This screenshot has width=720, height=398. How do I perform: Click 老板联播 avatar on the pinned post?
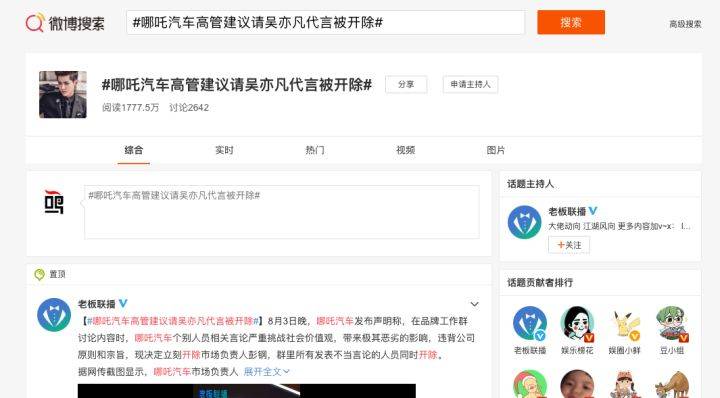[54, 314]
